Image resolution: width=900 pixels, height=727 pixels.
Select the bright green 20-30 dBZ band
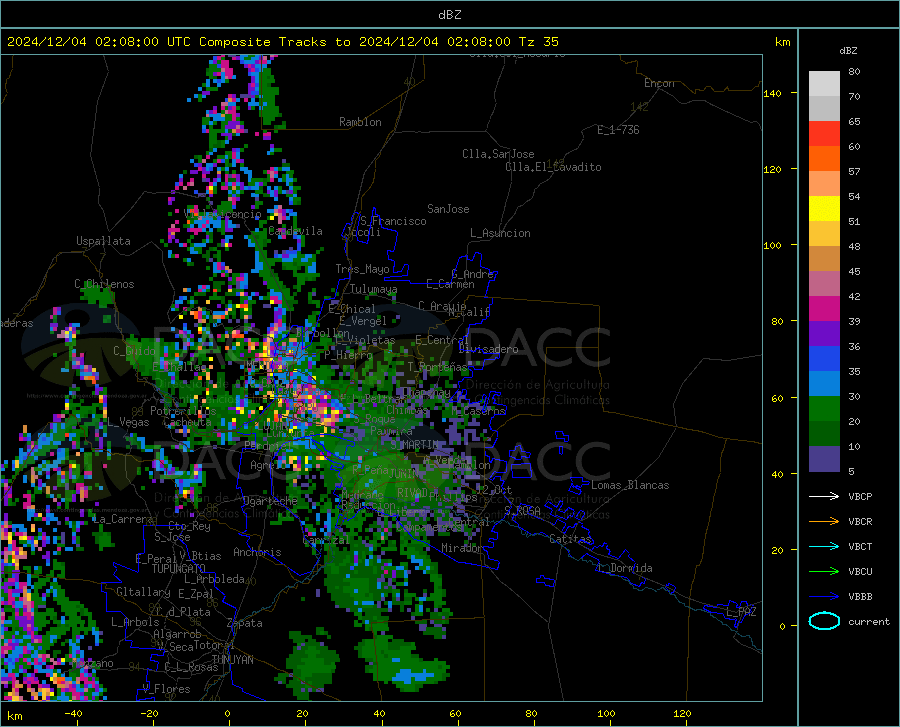(x=824, y=409)
